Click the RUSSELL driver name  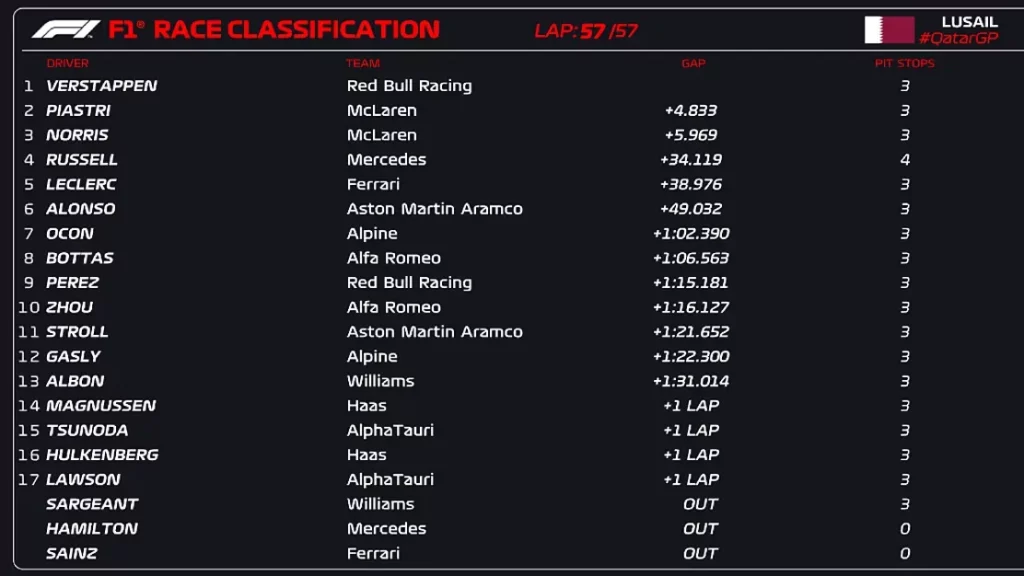[81, 160]
